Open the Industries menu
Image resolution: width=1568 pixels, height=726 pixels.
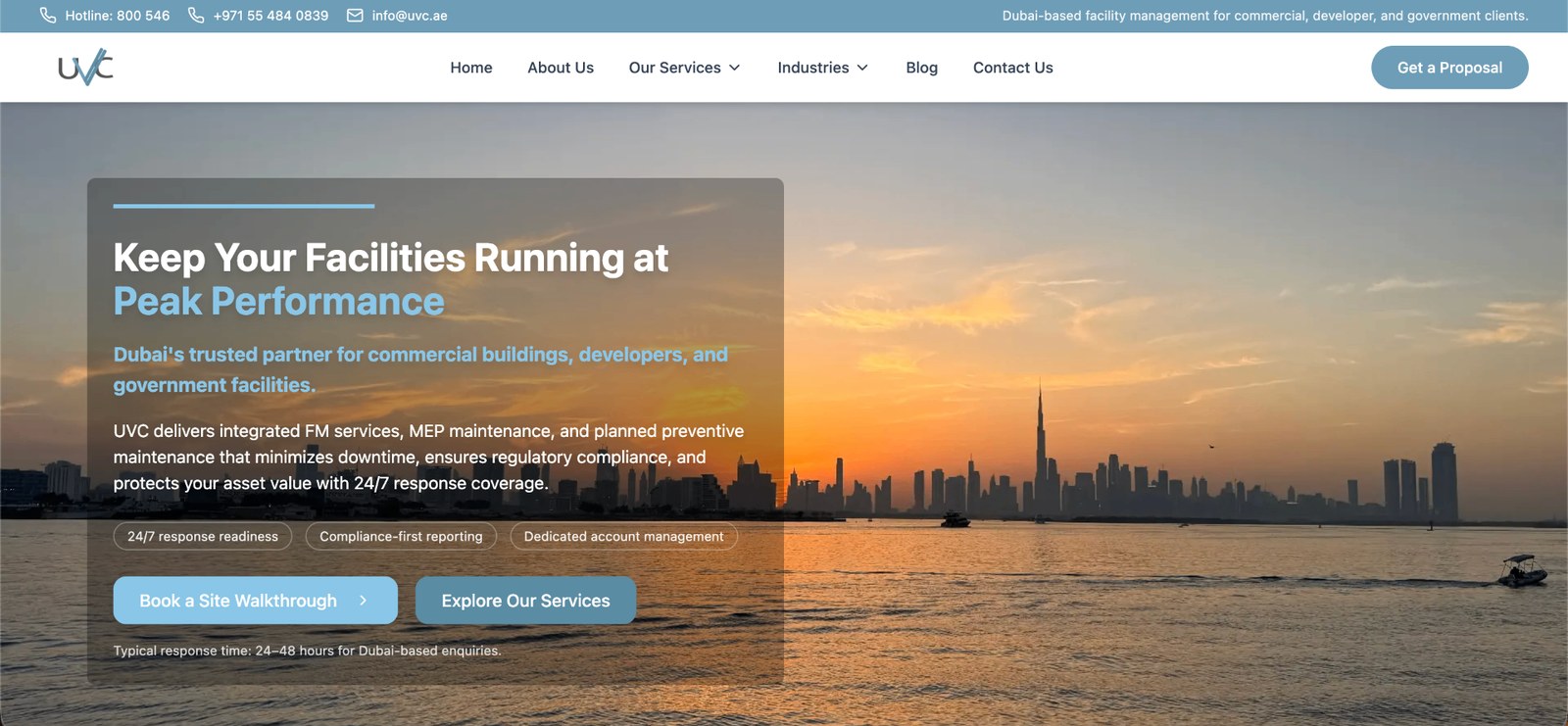click(x=822, y=68)
